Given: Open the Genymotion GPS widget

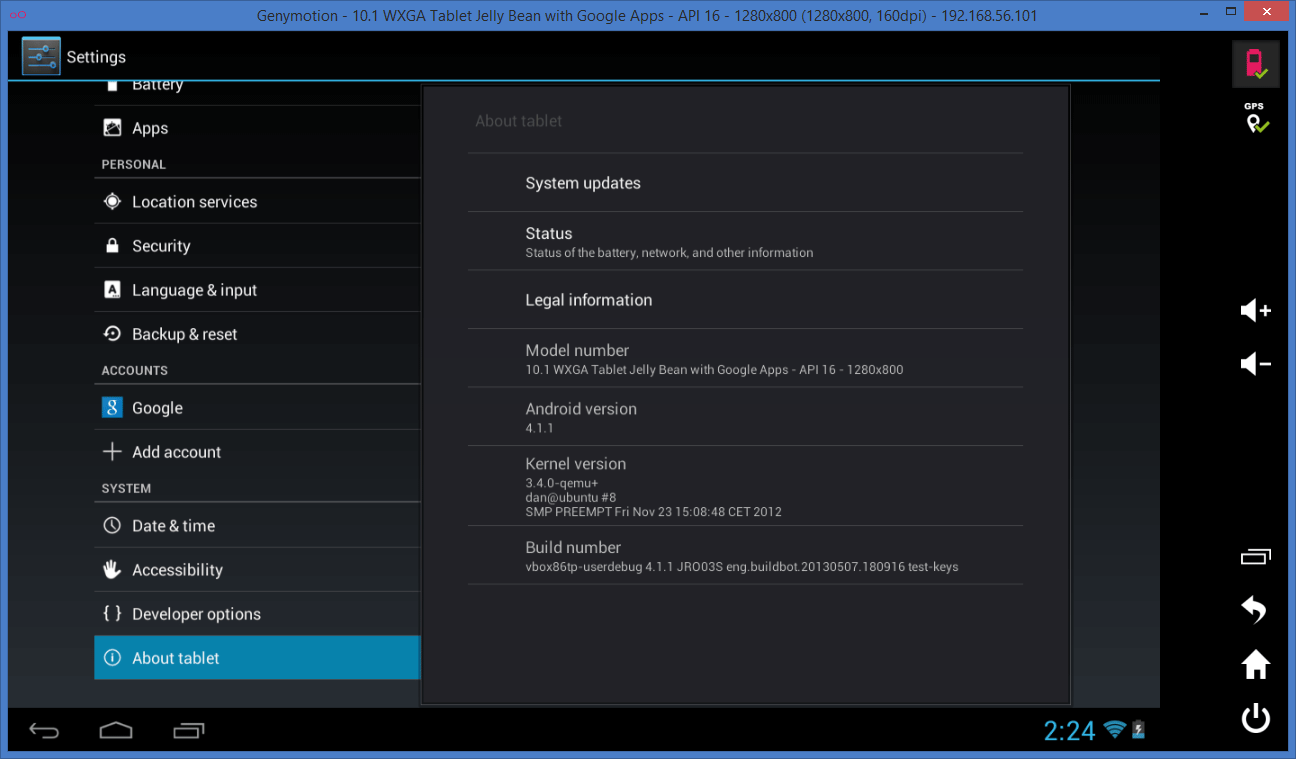Looking at the screenshot, I should click(x=1255, y=118).
